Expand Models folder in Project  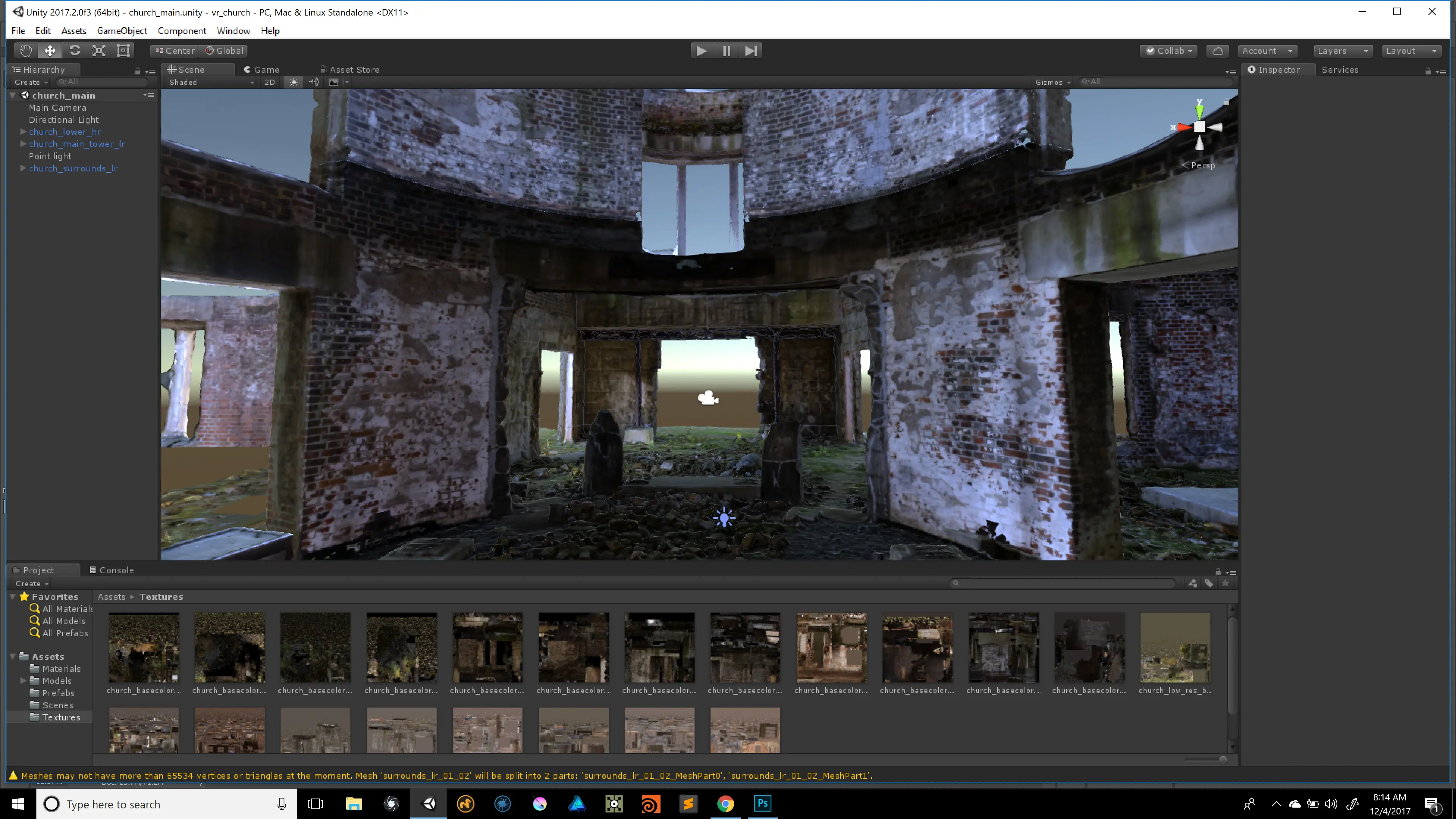click(x=23, y=681)
